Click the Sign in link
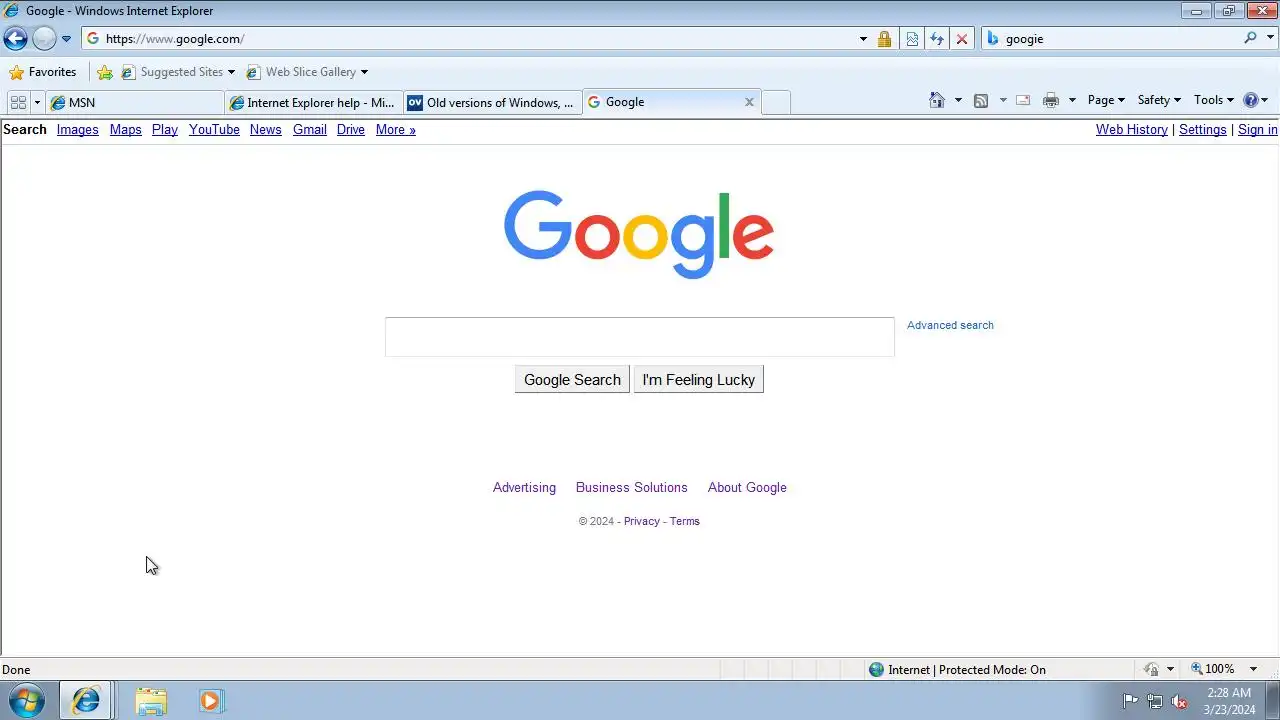Viewport: 1280px width, 720px height. pyautogui.click(x=1258, y=130)
